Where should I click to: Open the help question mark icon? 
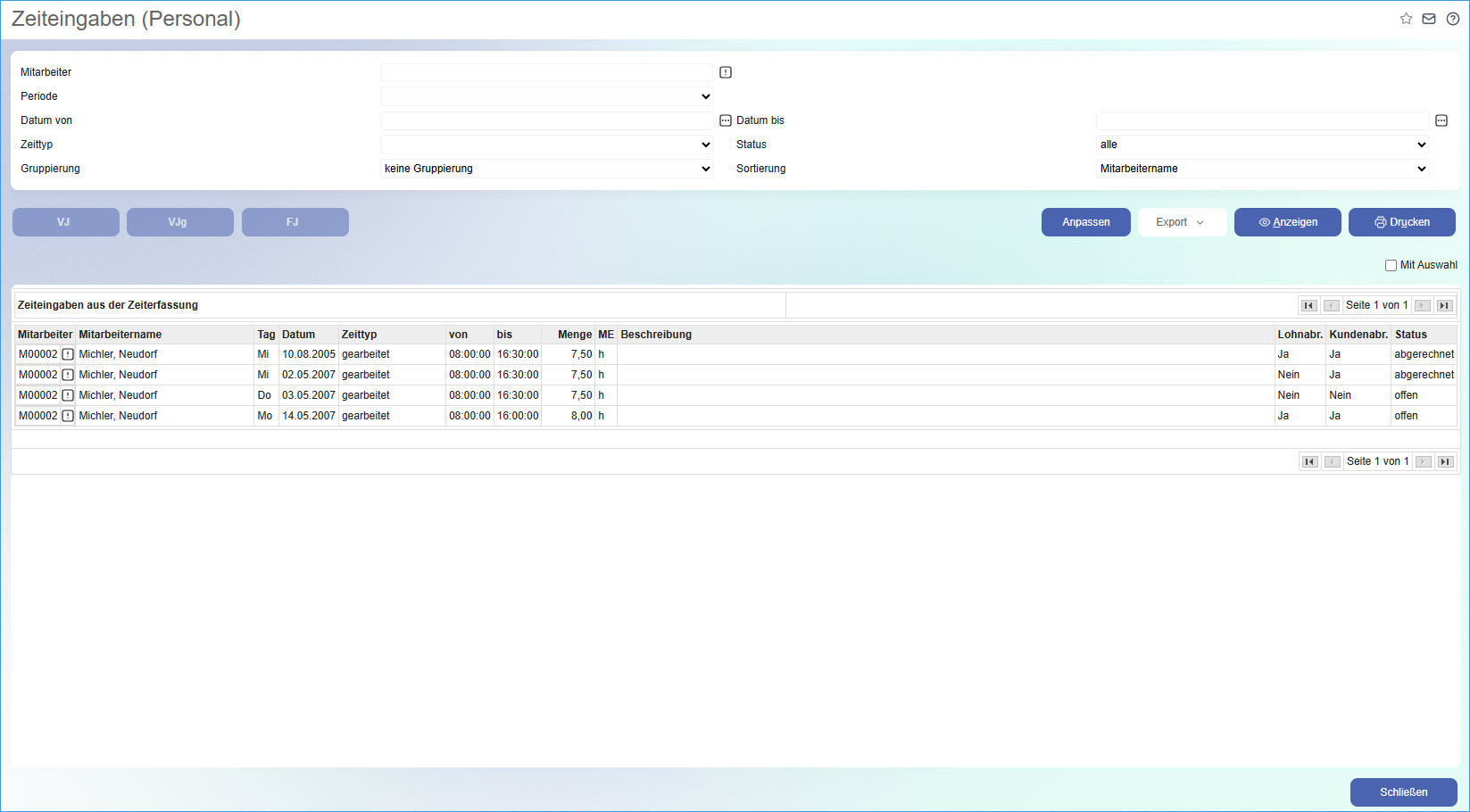1452,19
